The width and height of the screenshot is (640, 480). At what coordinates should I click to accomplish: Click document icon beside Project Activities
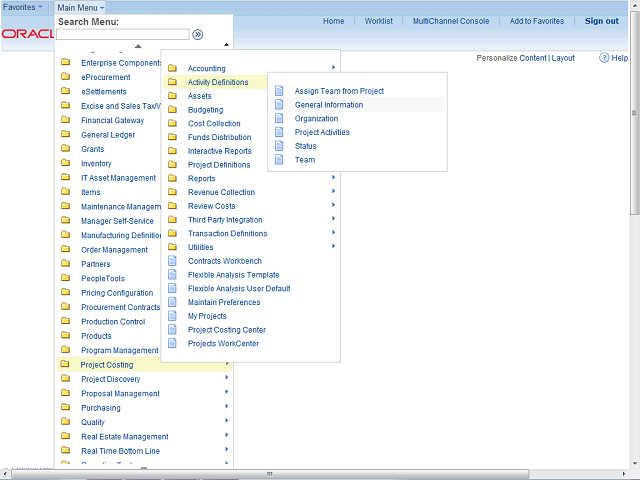tap(279, 132)
